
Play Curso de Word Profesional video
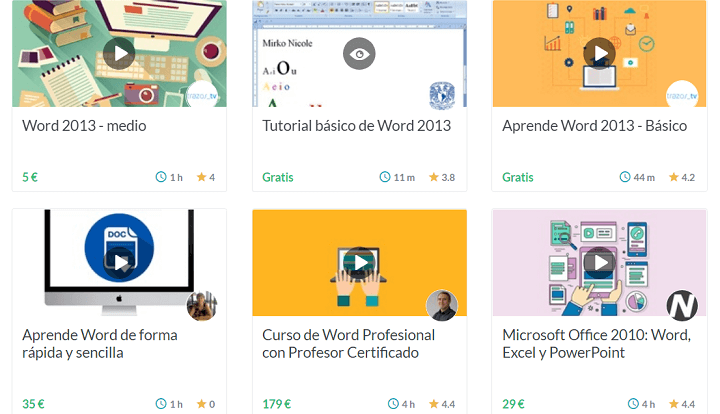[359, 263]
